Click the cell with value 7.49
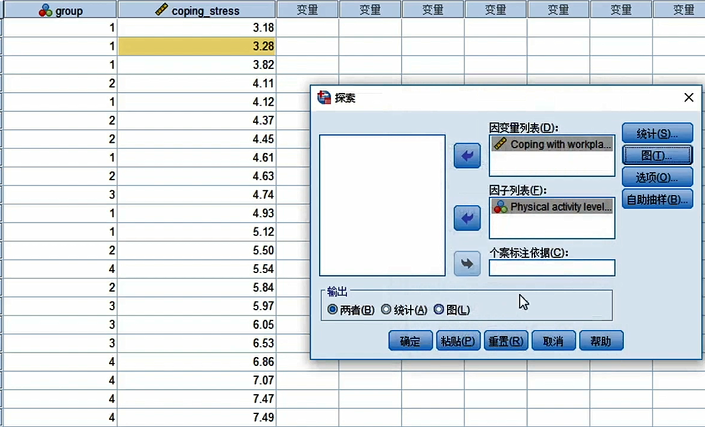This screenshot has height=427, width=705. (x=197, y=418)
